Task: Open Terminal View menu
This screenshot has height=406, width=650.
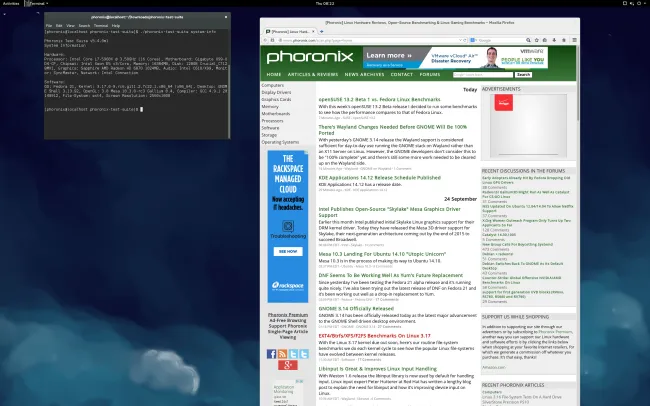Action: pos(70,26)
